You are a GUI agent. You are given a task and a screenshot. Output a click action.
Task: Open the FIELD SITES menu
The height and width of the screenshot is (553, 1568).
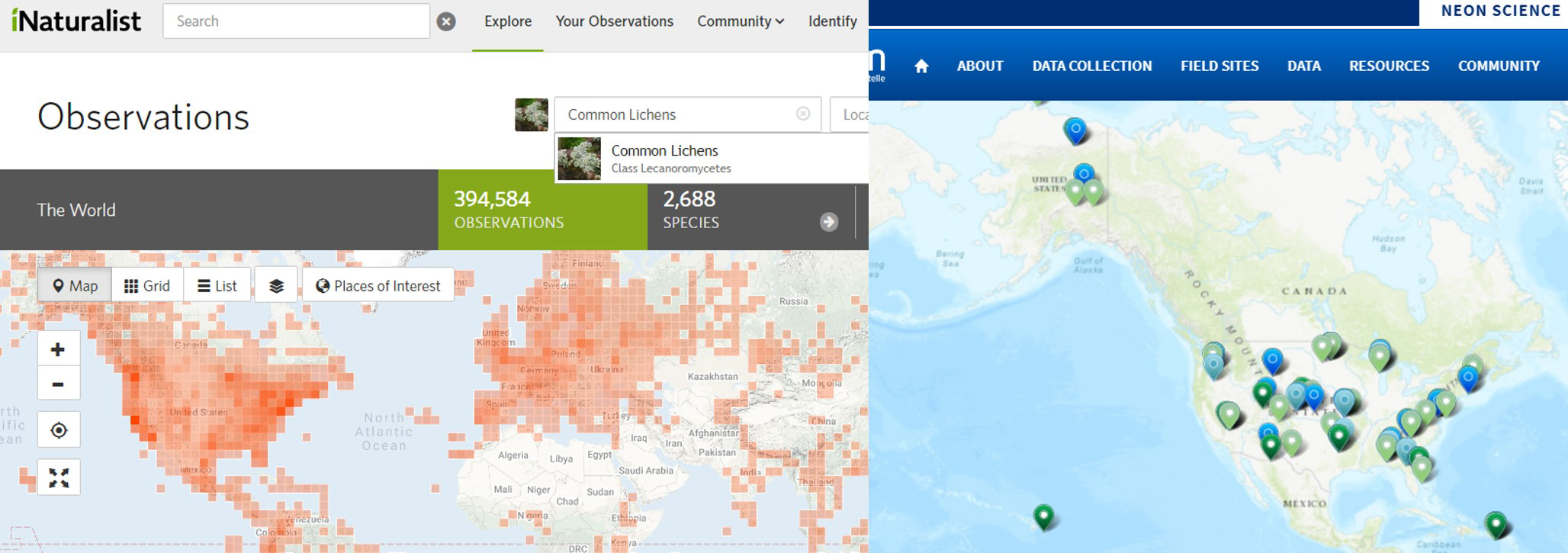1219,66
